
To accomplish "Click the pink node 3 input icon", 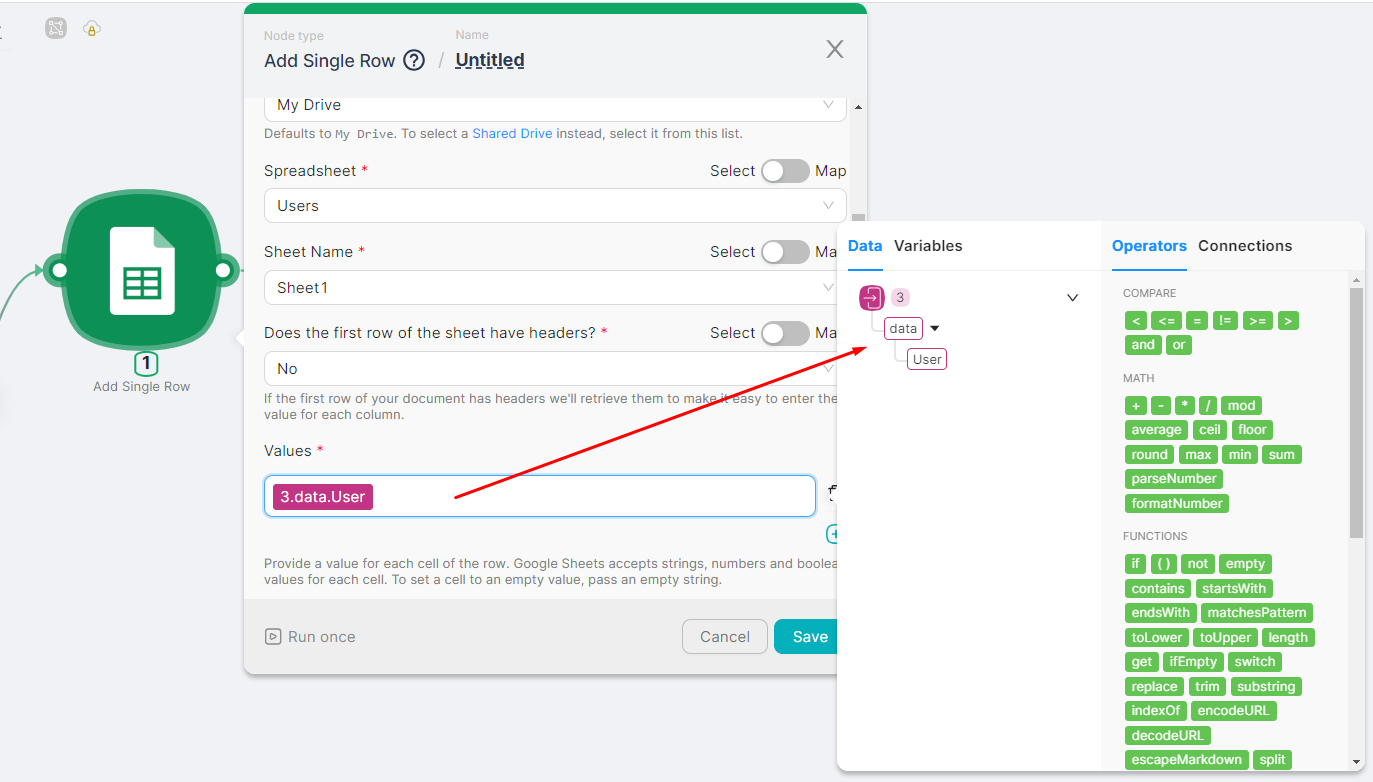I will (x=872, y=297).
